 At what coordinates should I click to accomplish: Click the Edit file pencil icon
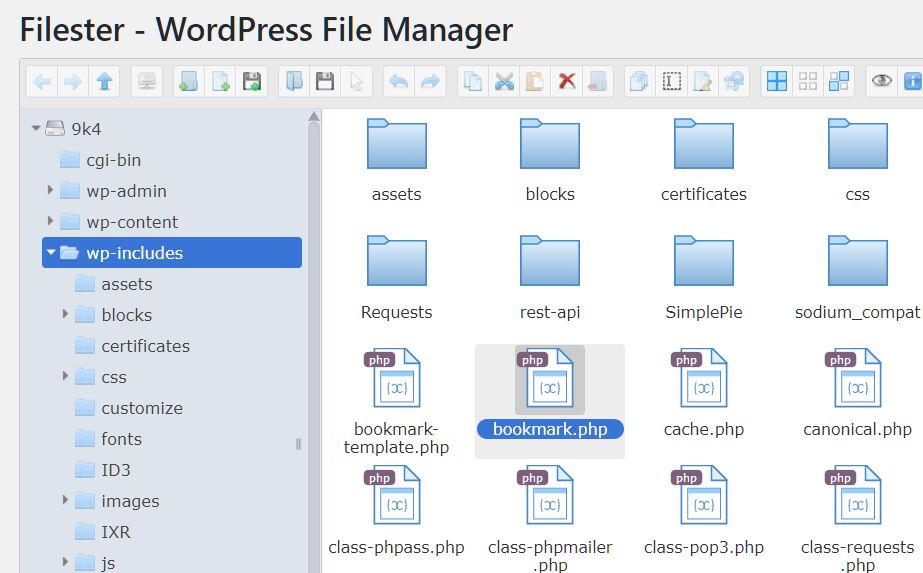pos(702,81)
